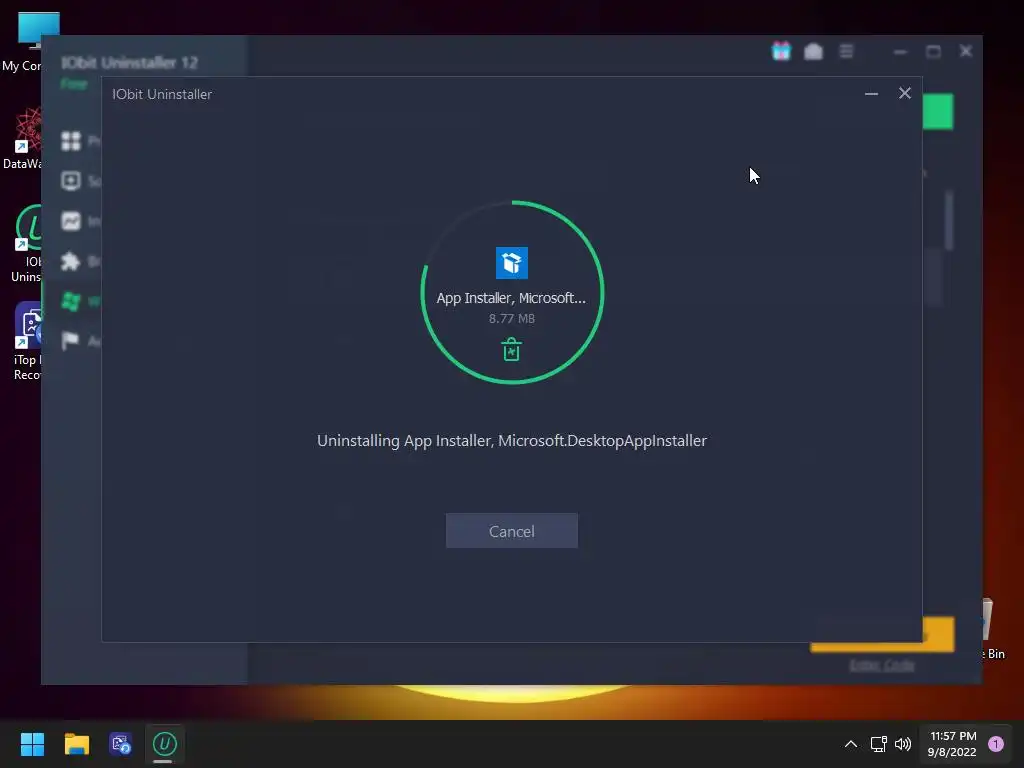Click the main window vertical scrollbar
1024x768 pixels.
click(949, 220)
